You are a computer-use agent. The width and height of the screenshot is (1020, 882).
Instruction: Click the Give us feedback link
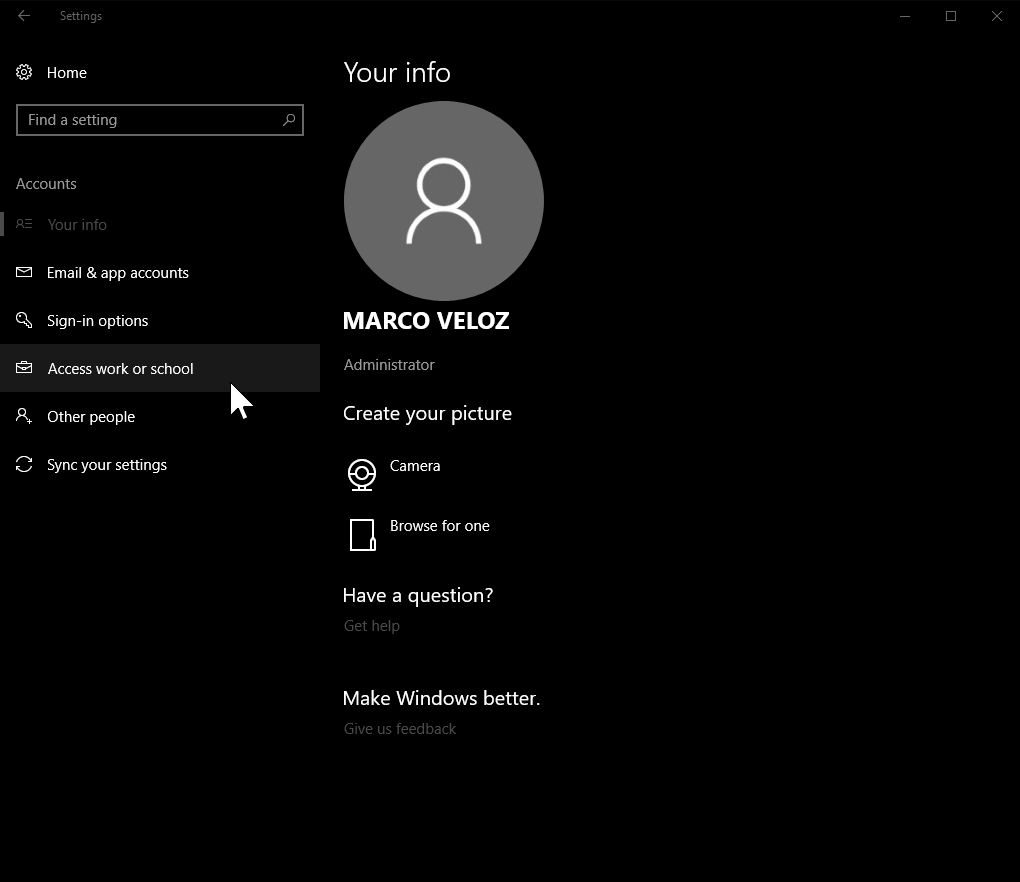click(x=400, y=728)
